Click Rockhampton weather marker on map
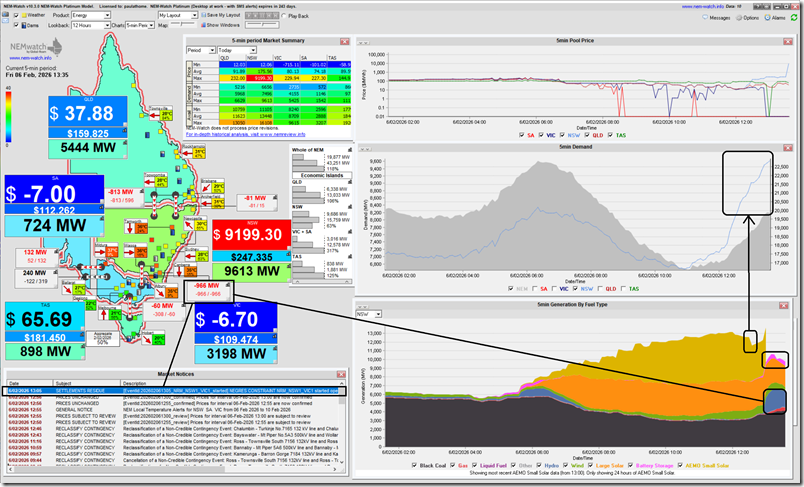 click(193, 152)
